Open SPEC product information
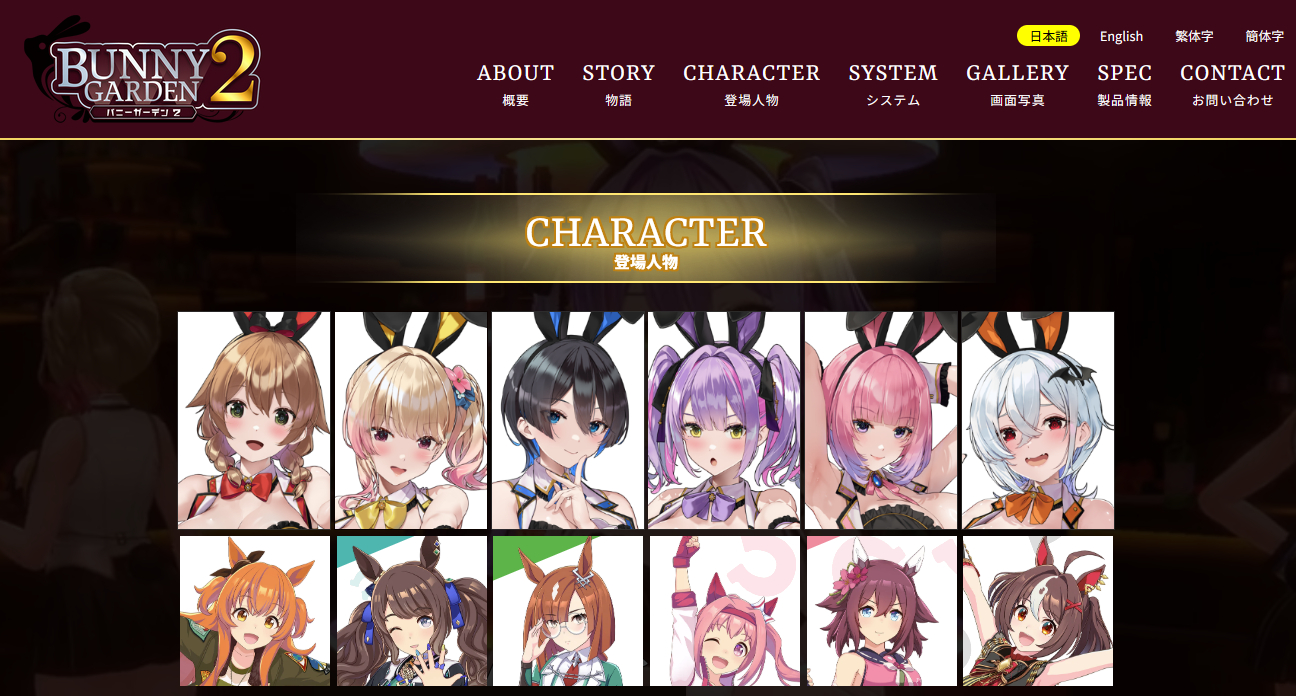The image size is (1296, 696). click(1125, 84)
